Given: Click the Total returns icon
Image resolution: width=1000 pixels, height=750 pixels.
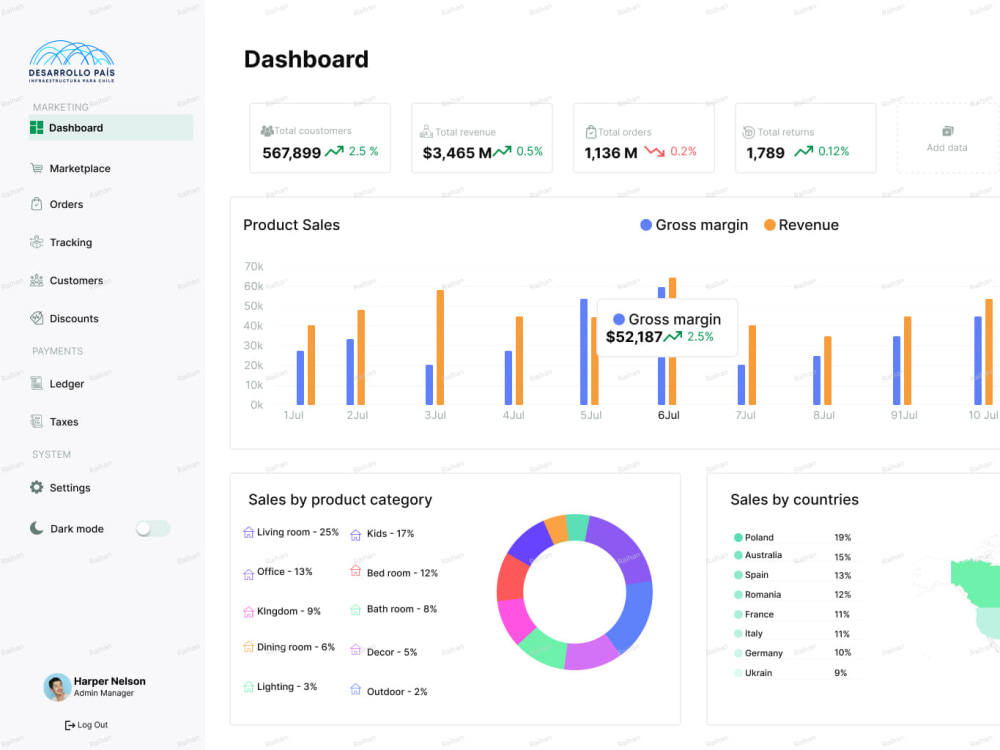Looking at the screenshot, I should (x=749, y=132).
